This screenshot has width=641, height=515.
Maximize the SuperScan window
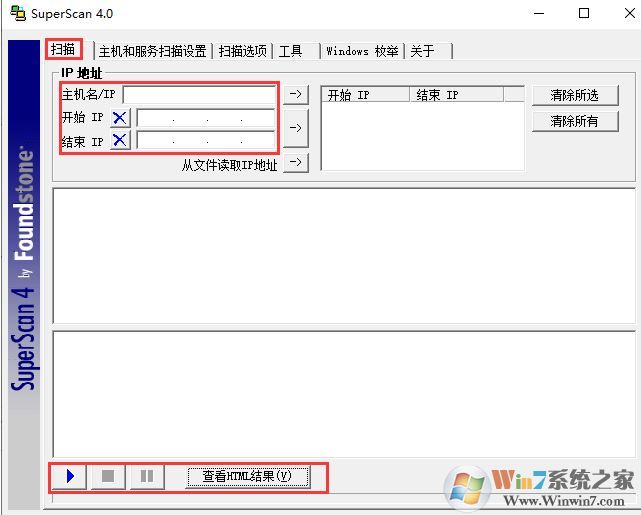tap(584, 13)
